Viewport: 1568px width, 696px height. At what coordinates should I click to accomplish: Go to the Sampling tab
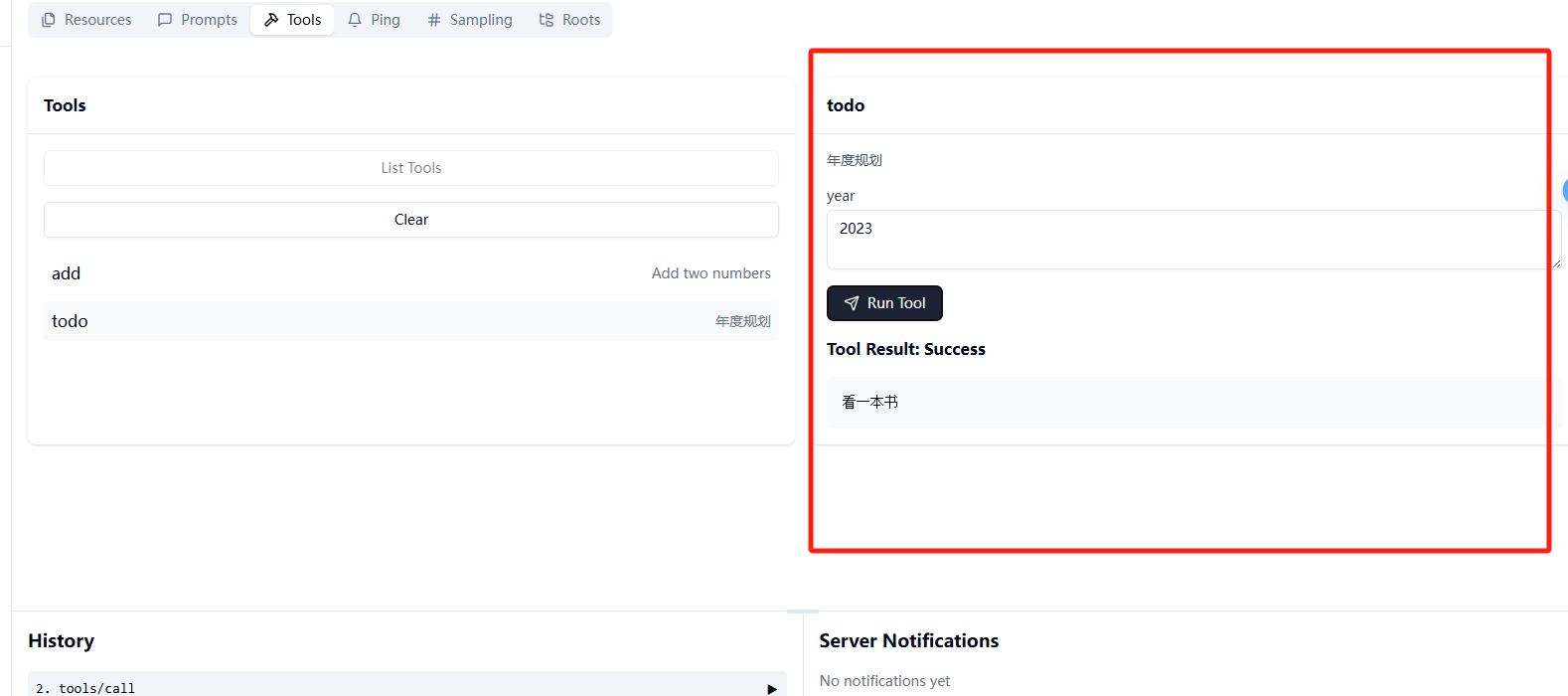[470, 20]
